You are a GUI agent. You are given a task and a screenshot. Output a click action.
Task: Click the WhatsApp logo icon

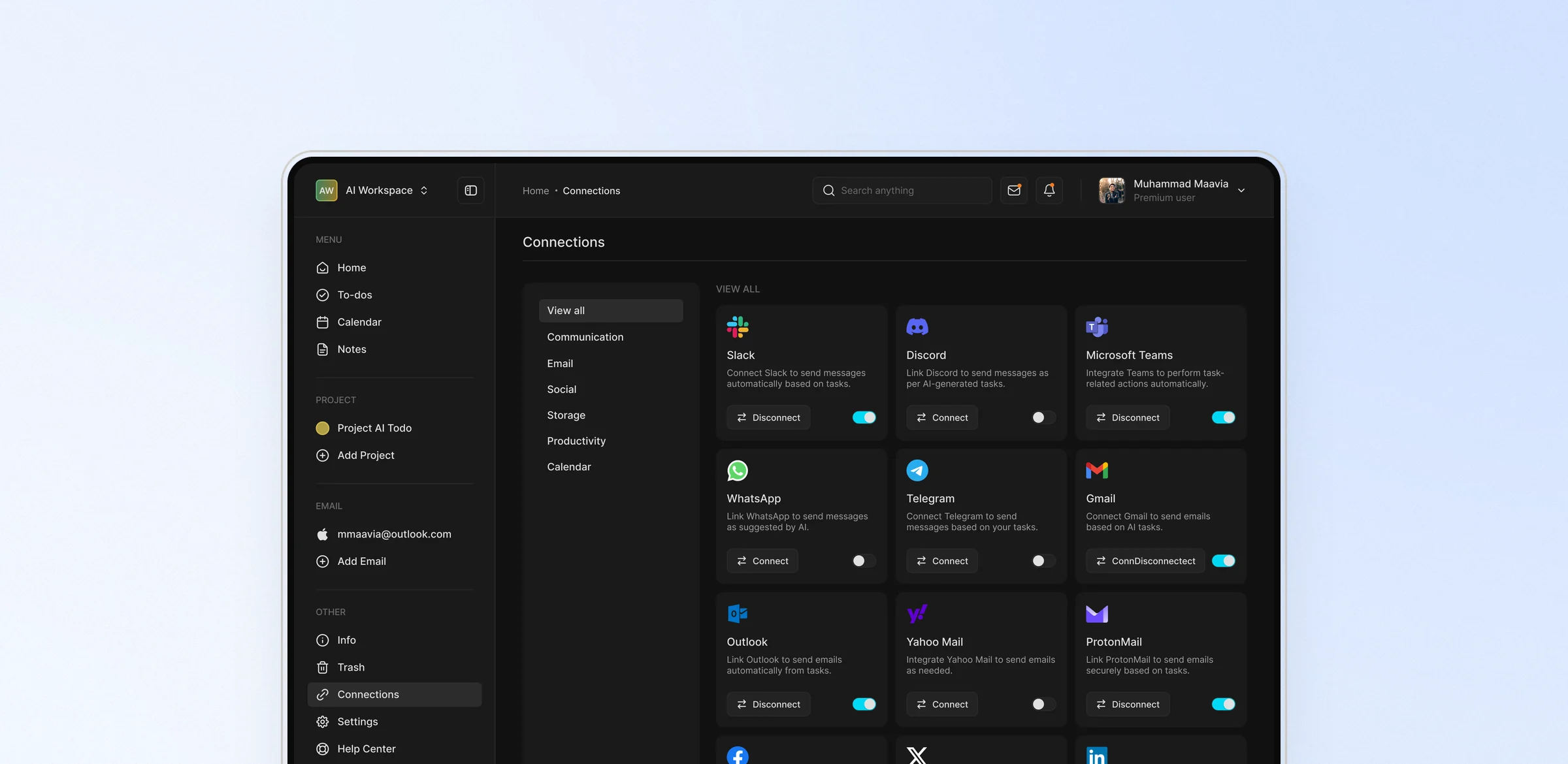tap(738, 470)
